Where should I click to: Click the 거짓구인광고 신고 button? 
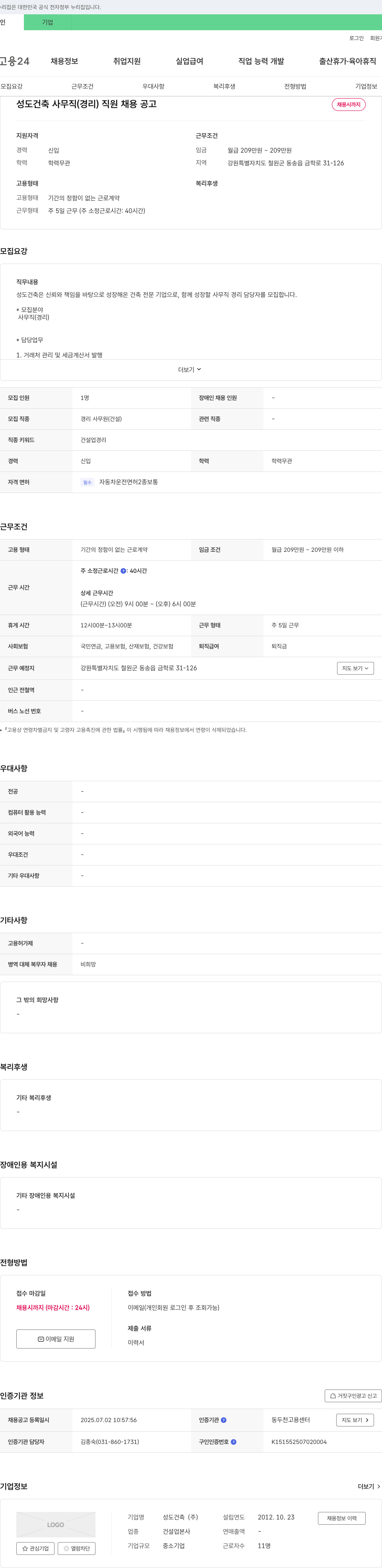coord(353,1396)
